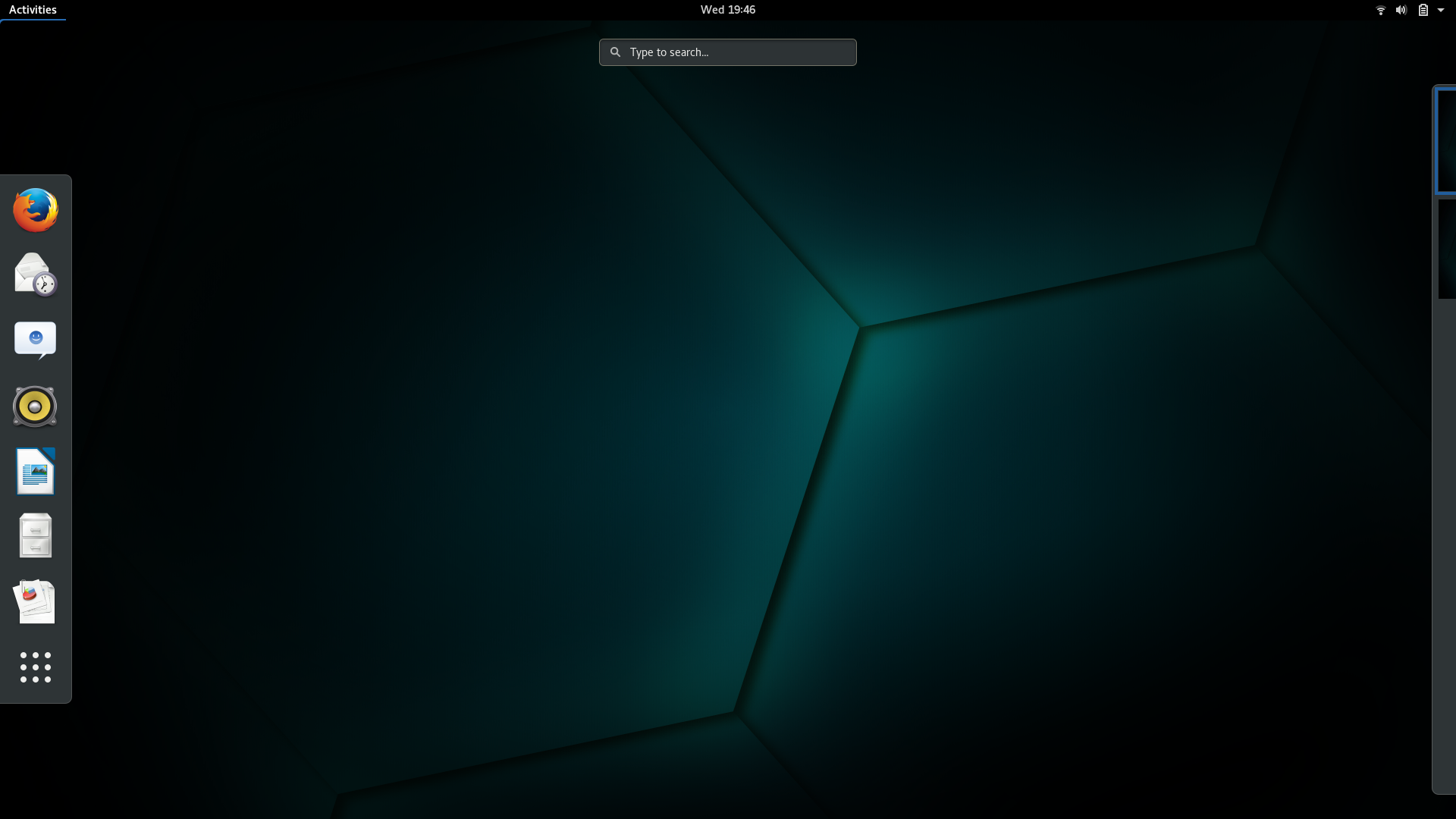Open LibreOffice Writer

click(x=35, y=471)
